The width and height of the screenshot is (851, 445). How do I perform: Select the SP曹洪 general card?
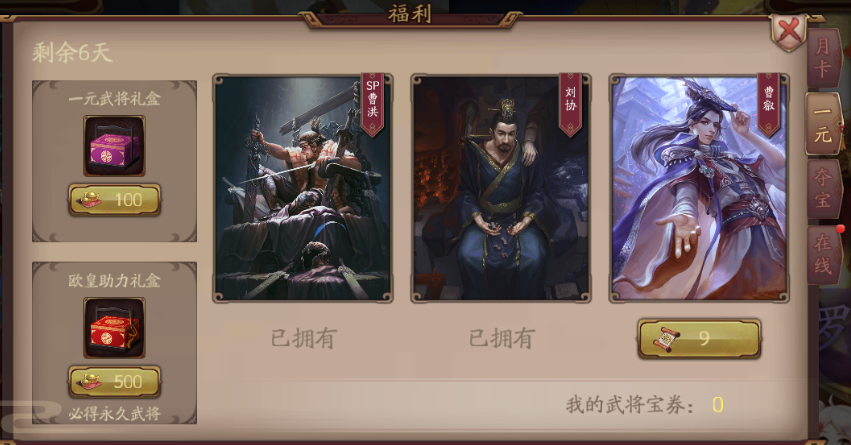302,188
